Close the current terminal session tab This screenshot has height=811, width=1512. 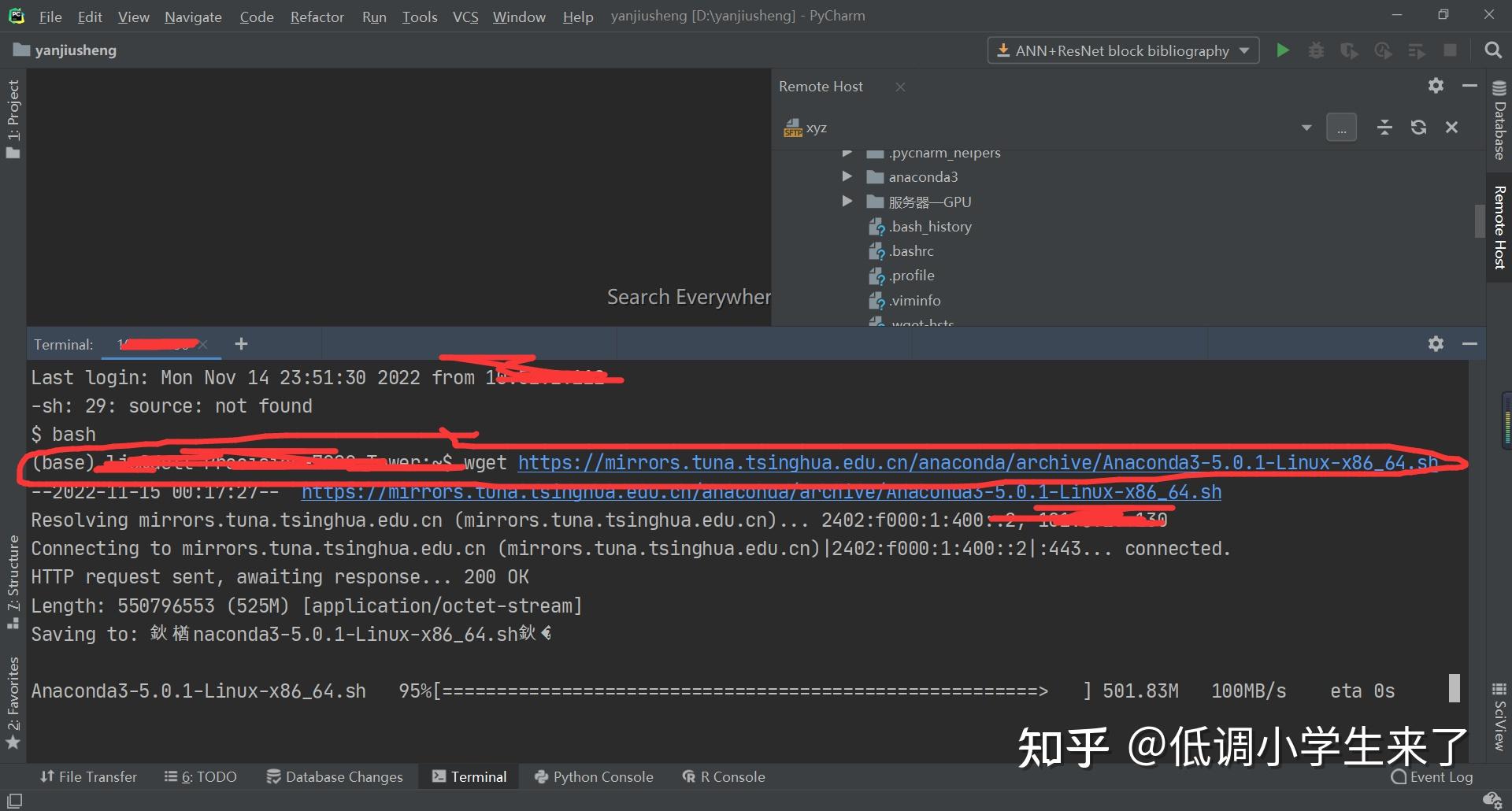coord(203,344)
